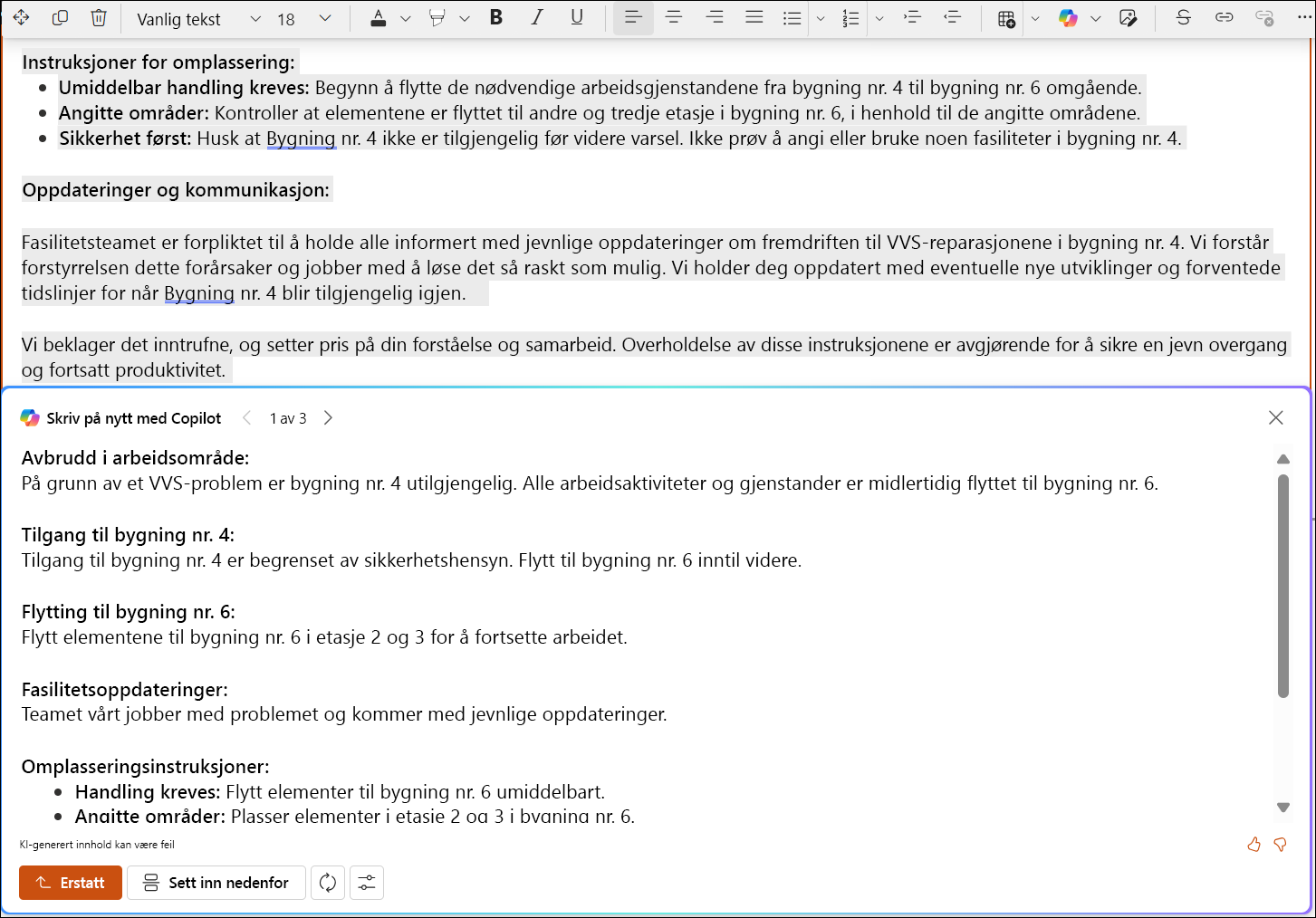Expand the insert table options arrow
This screenshot has width=1316, height=918.
pyautogui.click(x=1035, y=19)
